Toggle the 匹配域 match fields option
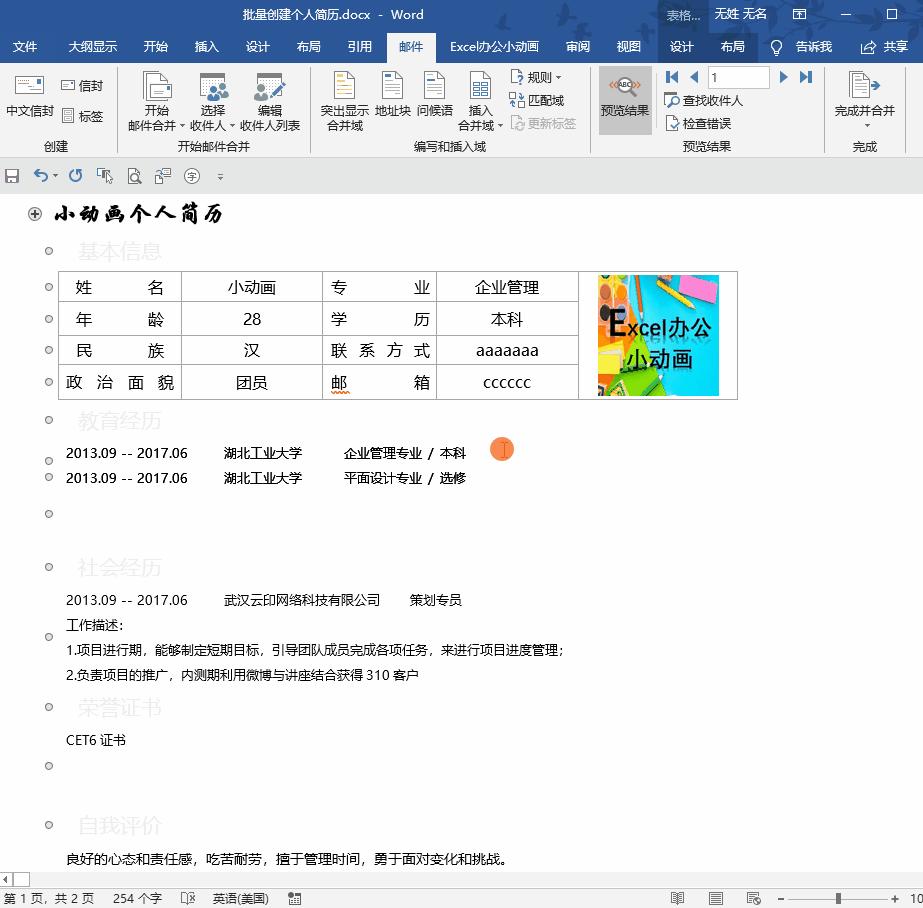Screen dimensions: 923x908 (x=537, y=100)
